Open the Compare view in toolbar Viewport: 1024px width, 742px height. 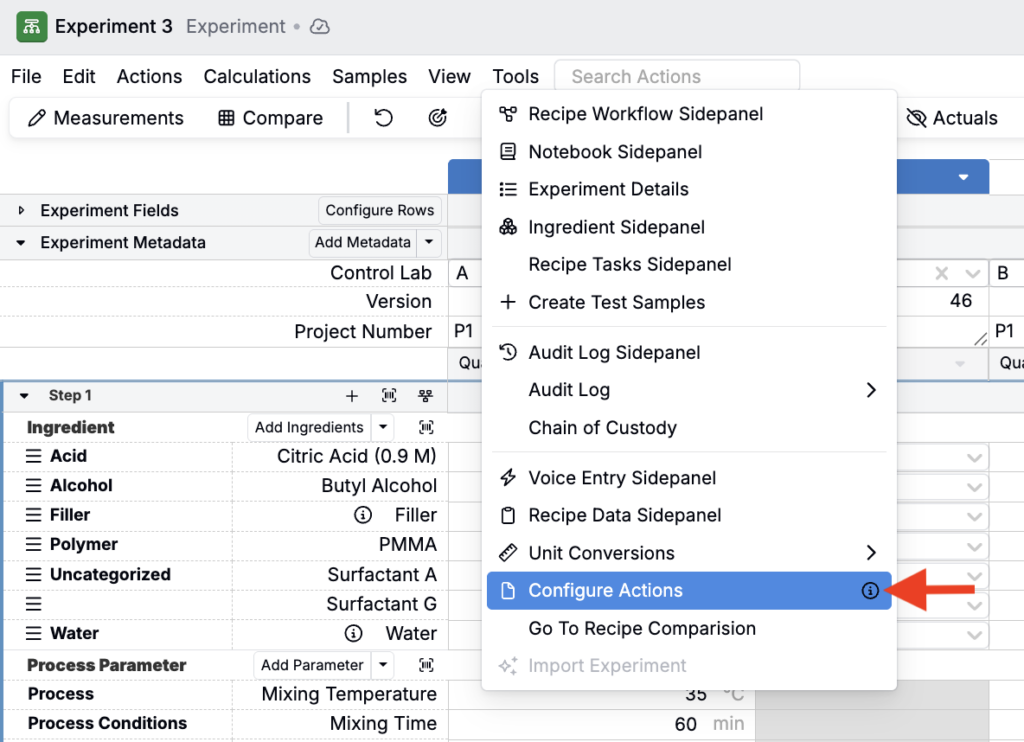click(270, 118)
